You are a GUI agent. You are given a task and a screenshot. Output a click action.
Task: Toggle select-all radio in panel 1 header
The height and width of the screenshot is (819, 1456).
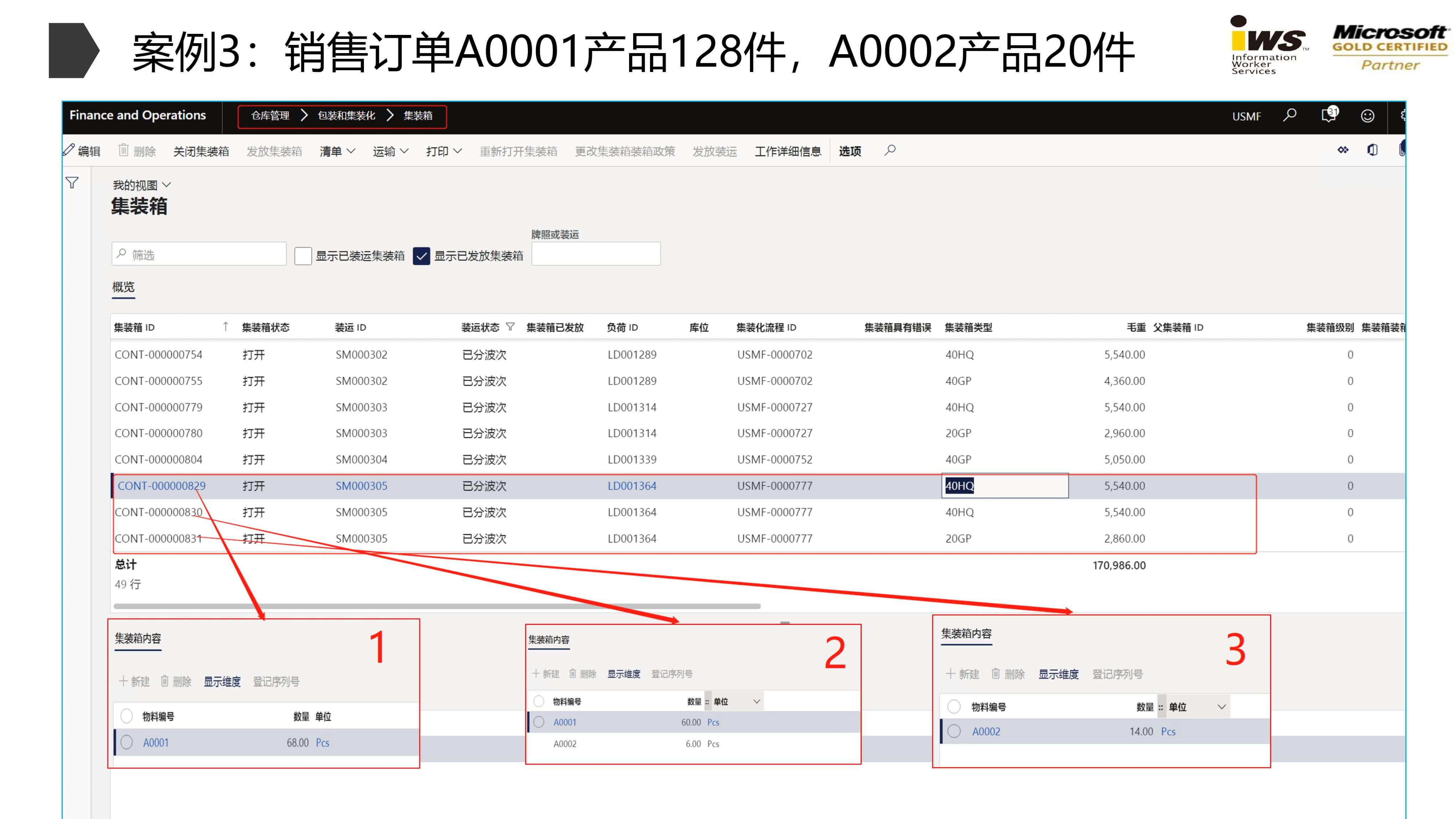pyautogui.click(x=127, y=716)
